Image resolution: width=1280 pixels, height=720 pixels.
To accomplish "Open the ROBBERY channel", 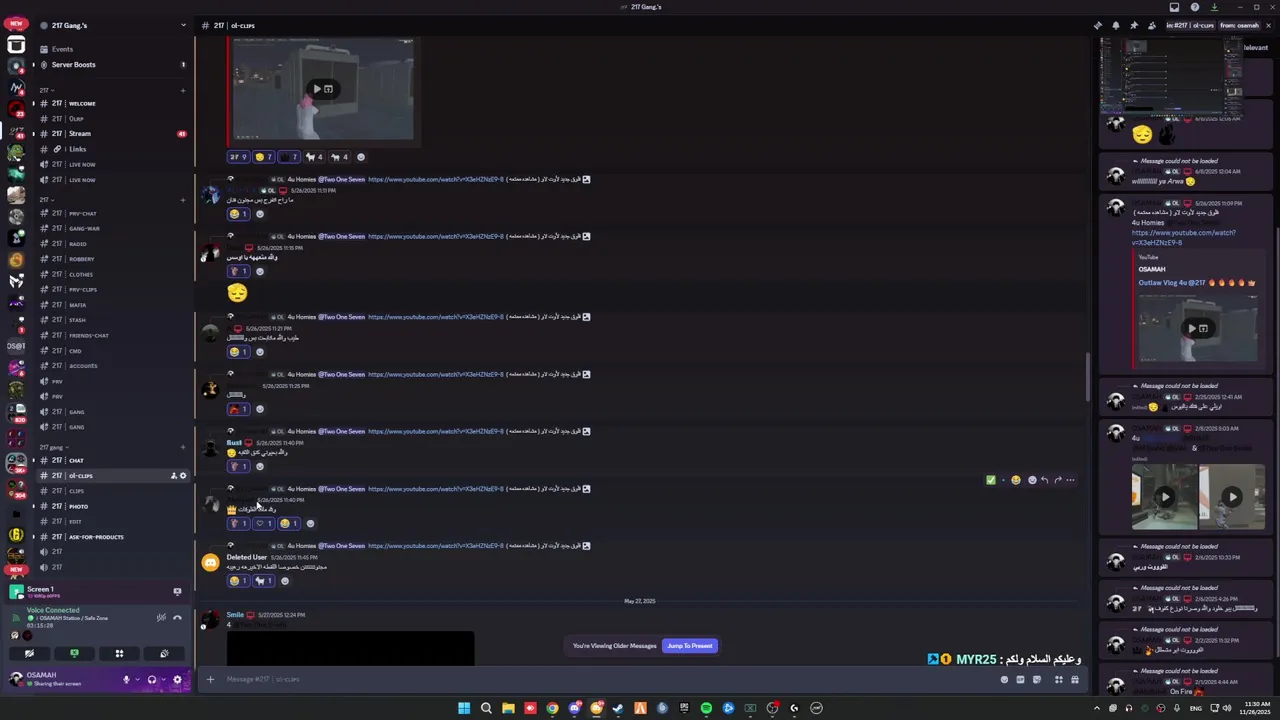I will click(112, 259).
